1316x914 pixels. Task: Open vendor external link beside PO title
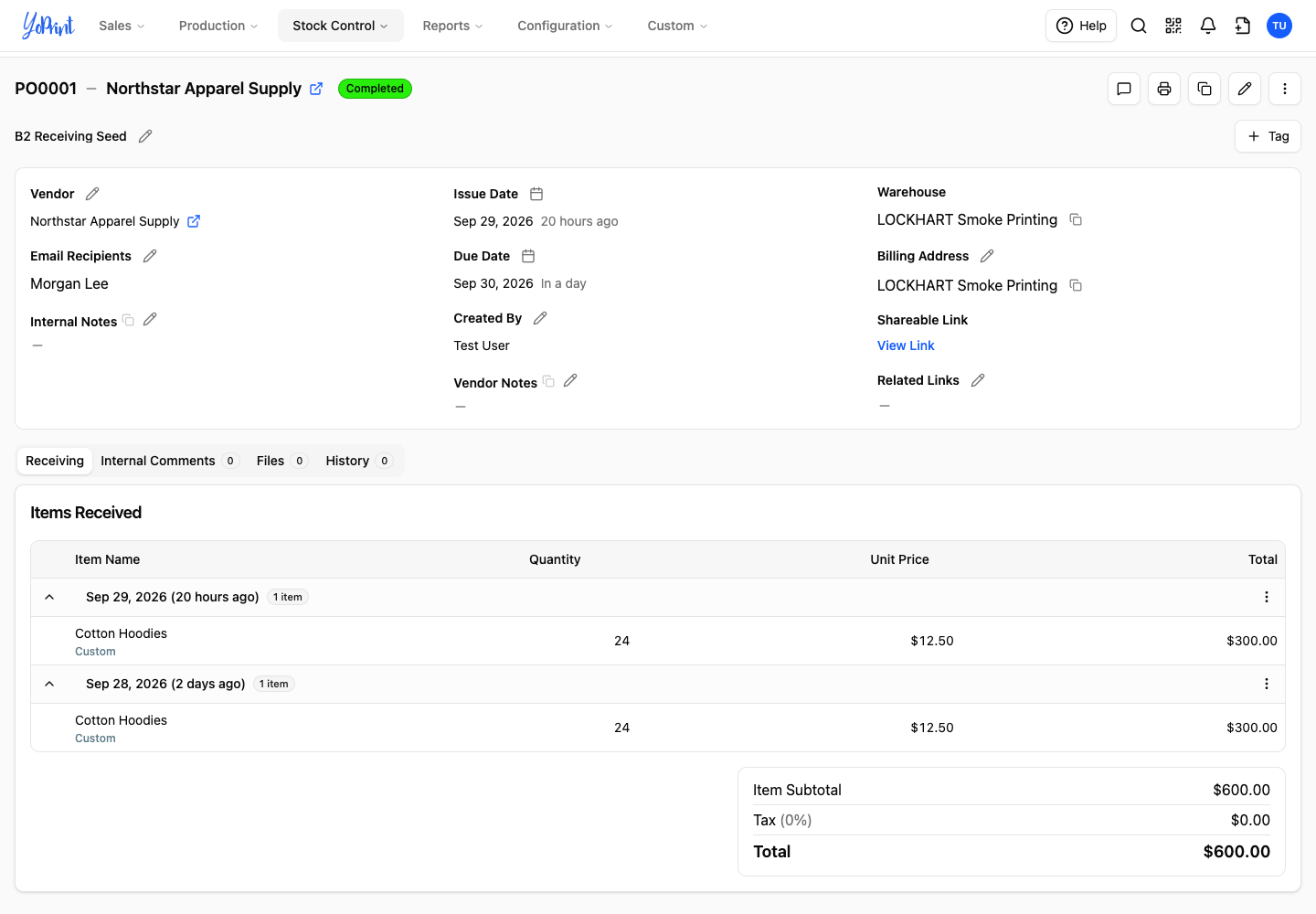tap(316, 89)
